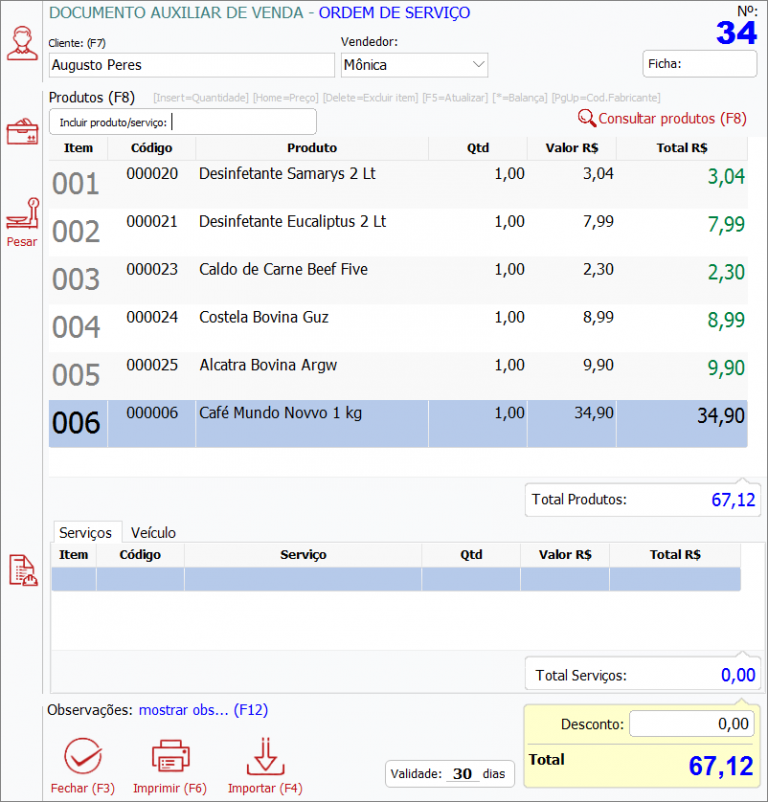Click Consultar produtos (F8) link
Image resolution: width=768 pixels, height=802 pixels.
pyautogui.click(x=672, y=118)
